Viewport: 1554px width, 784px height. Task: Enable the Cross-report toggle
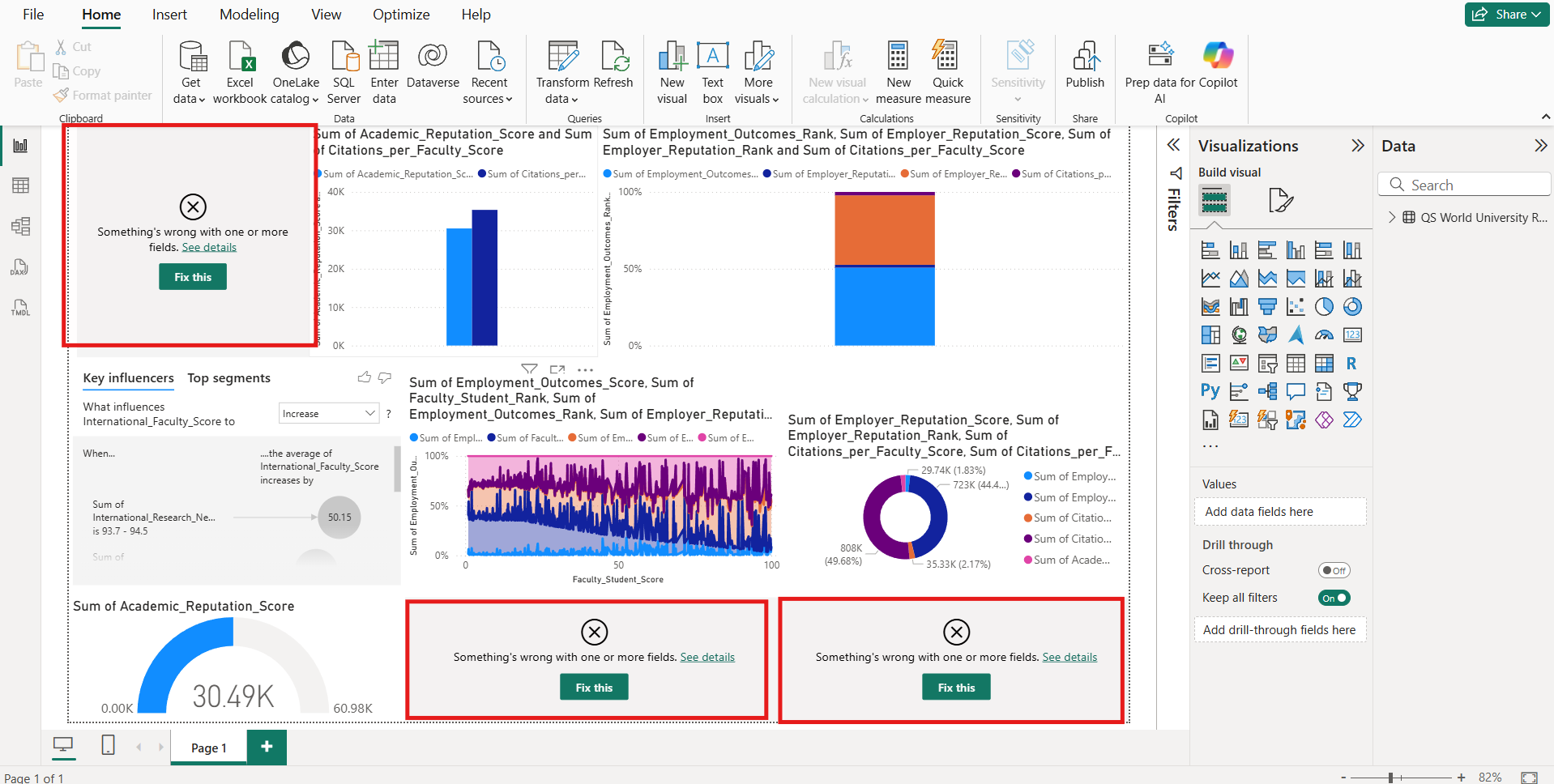click(1334, 569)
